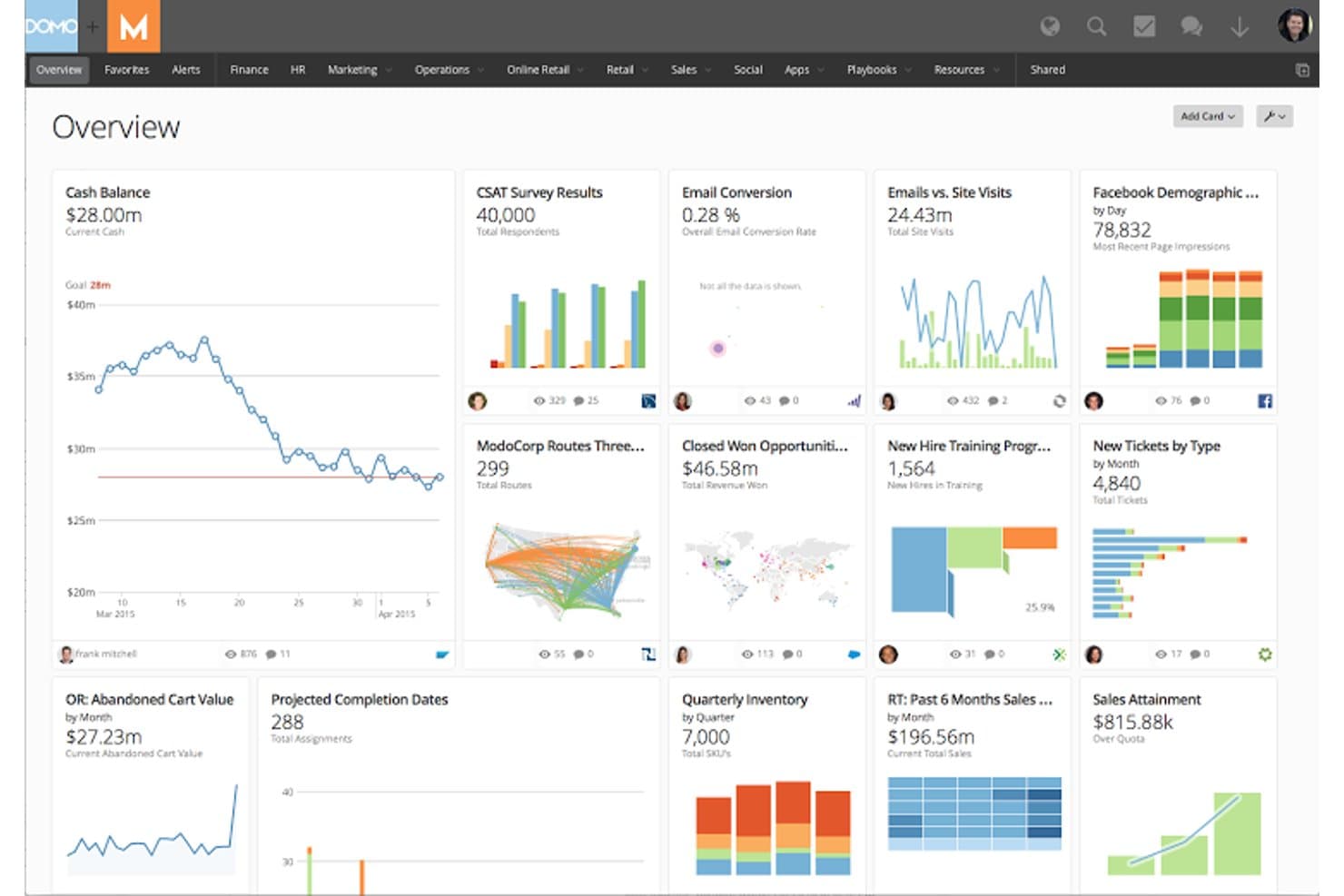Open the user profile avatar
Viewport: 1344px width, 896px height.
click(1294, 25)
